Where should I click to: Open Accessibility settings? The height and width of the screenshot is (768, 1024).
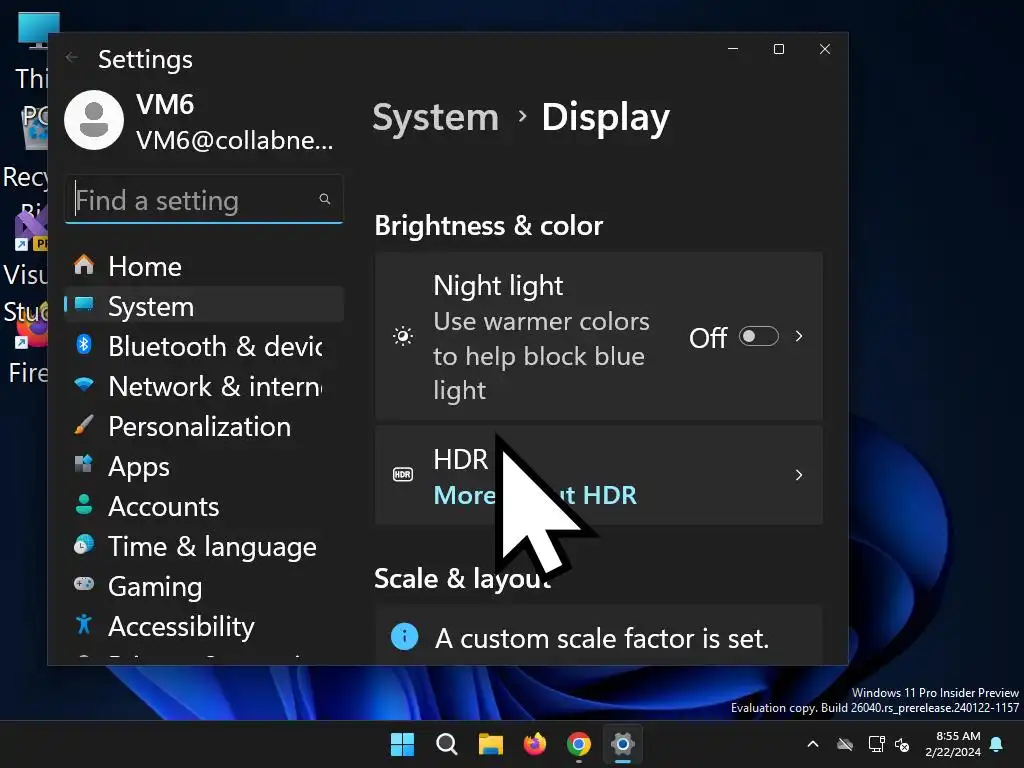204,626
